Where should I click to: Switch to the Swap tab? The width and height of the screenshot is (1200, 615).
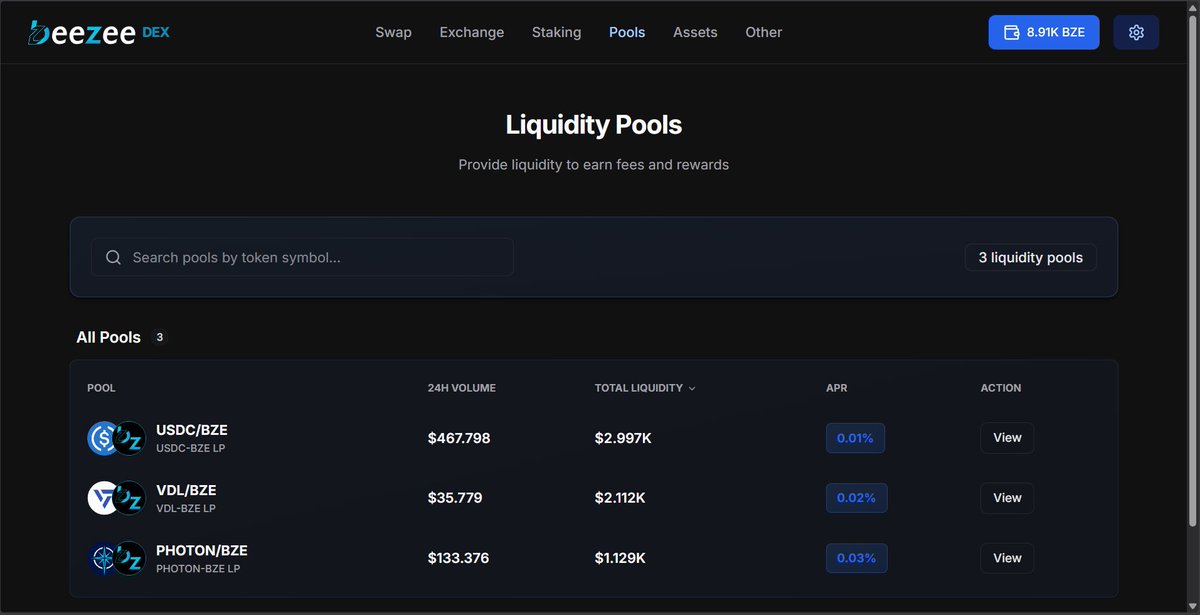tap(393, 32)
